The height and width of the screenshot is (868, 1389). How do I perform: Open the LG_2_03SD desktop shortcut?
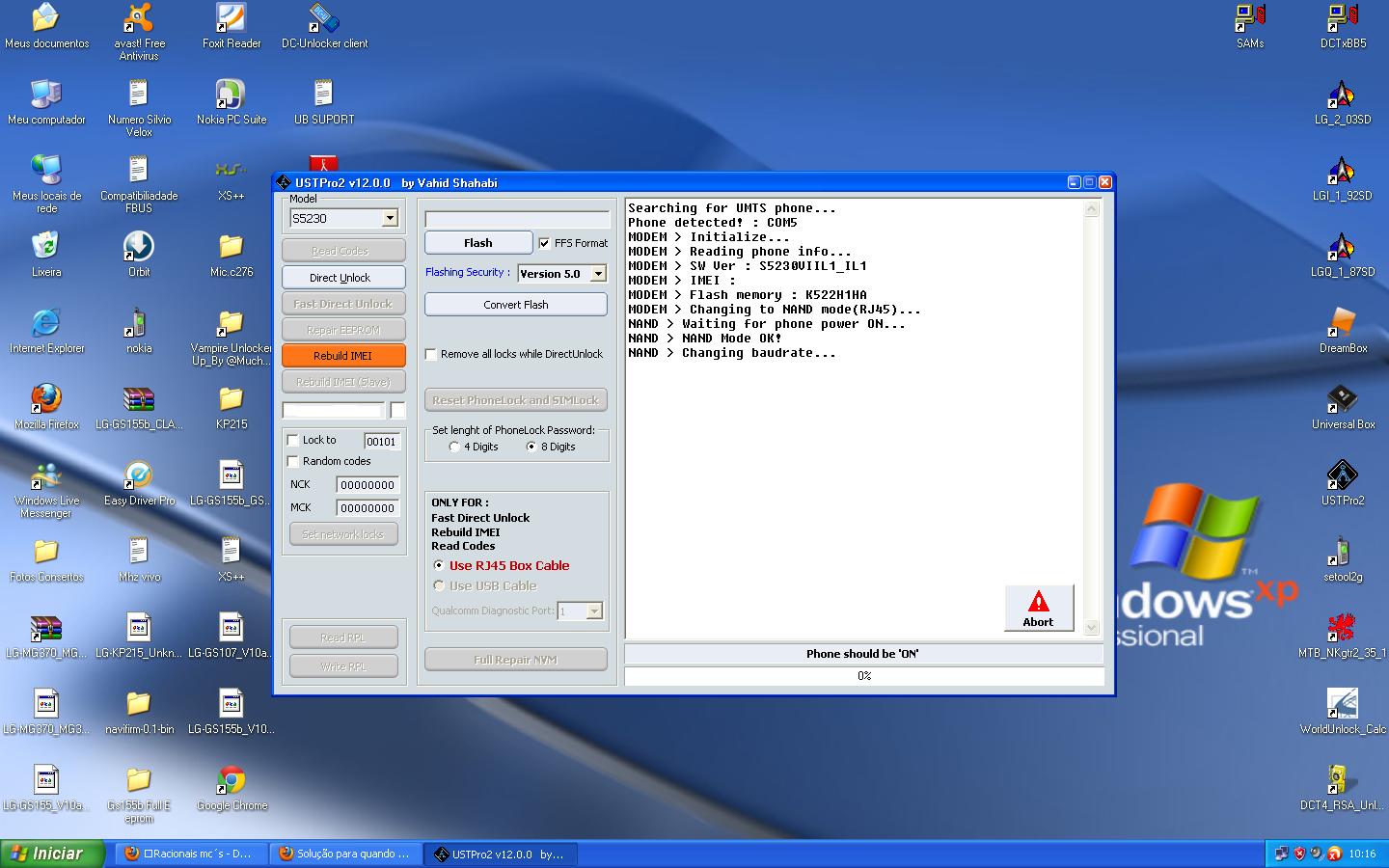(x=1343, y=102)
